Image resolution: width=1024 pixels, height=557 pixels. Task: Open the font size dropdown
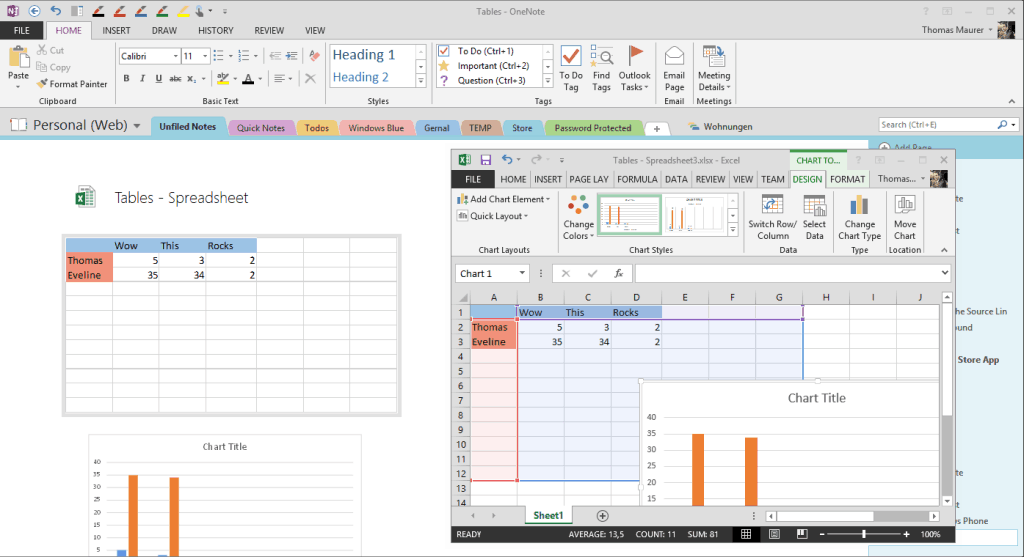(204, 56)
